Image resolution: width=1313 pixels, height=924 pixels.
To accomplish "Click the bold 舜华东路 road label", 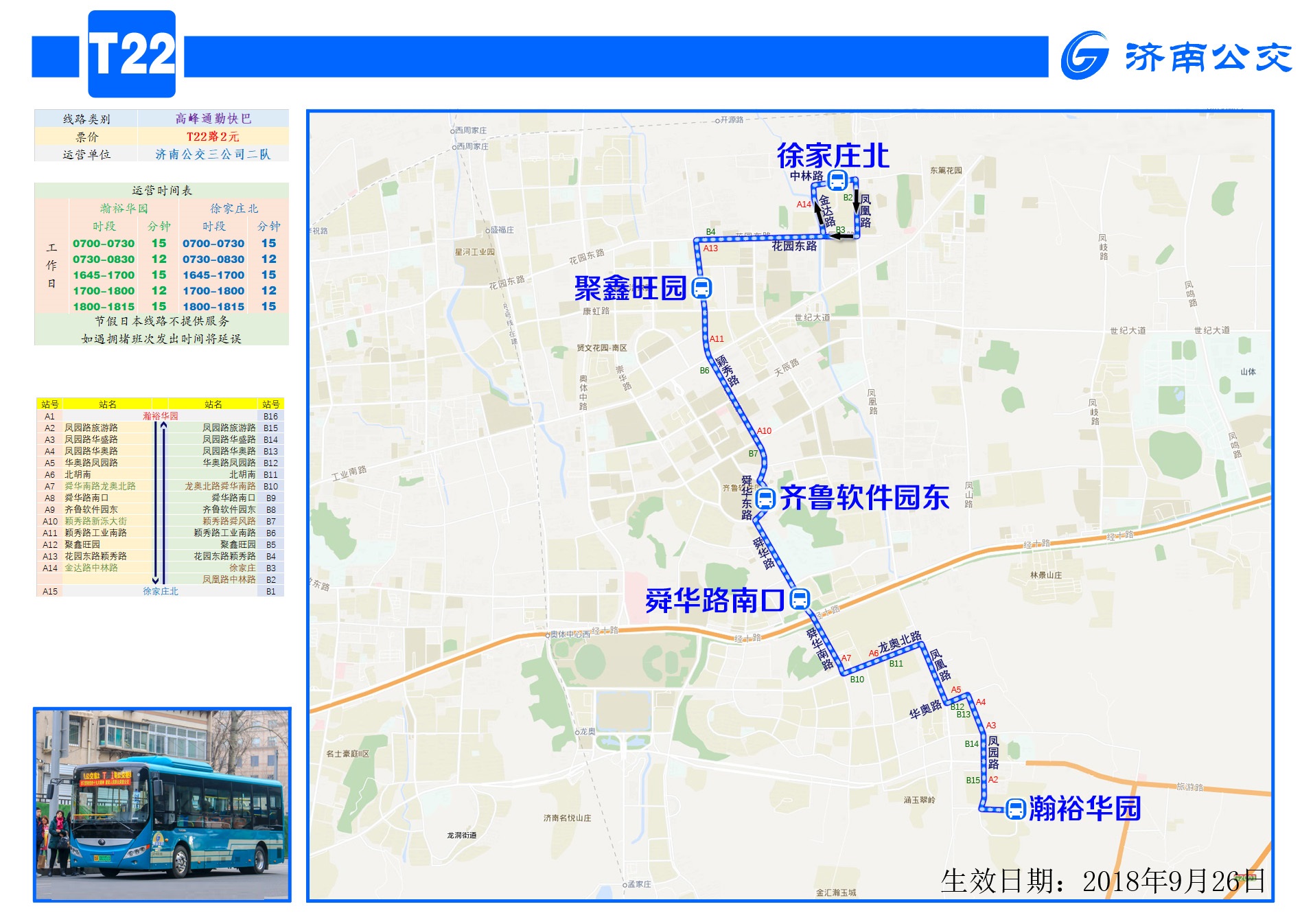I will 747,498.
